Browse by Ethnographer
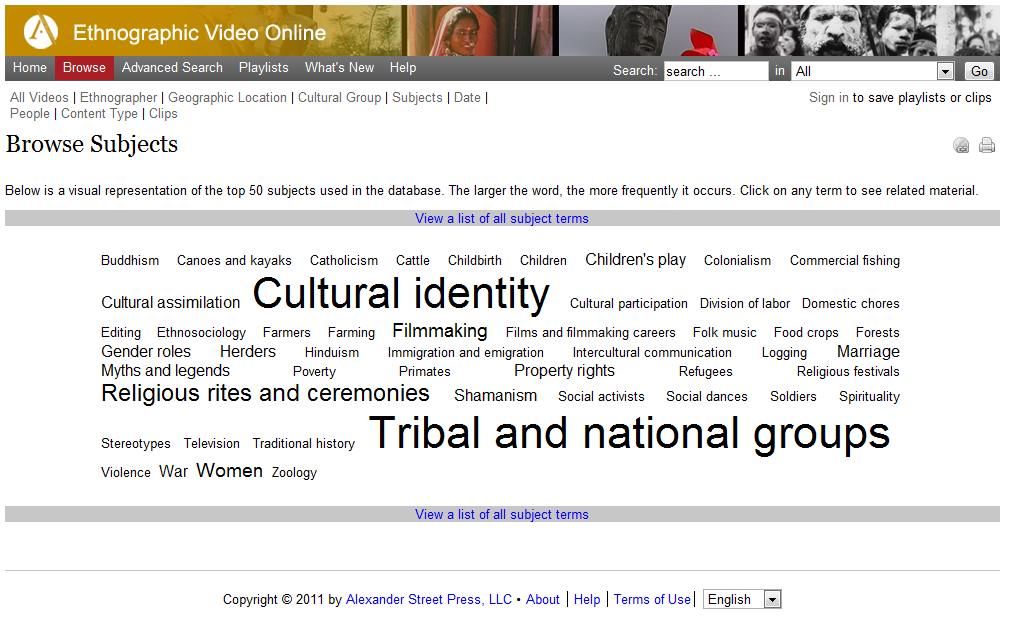This screenshot has height=618, width=1009. click(118, 97)
